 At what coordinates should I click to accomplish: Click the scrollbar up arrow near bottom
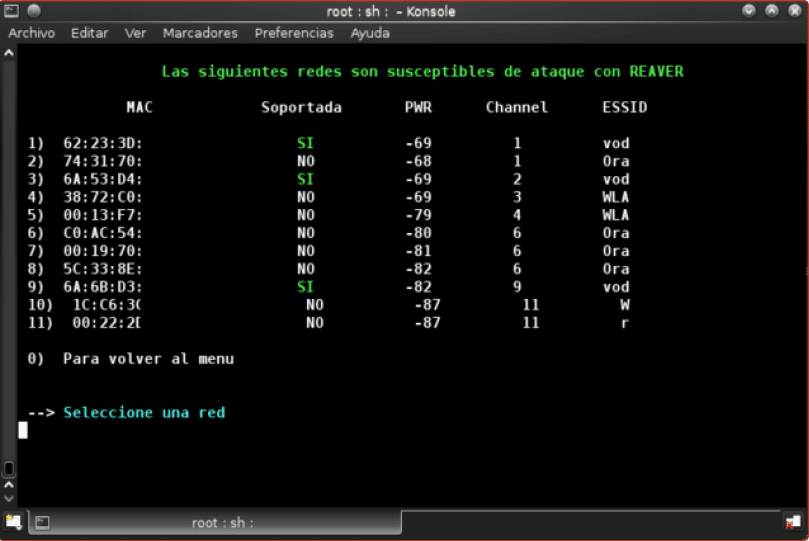[x=9, y=485]
